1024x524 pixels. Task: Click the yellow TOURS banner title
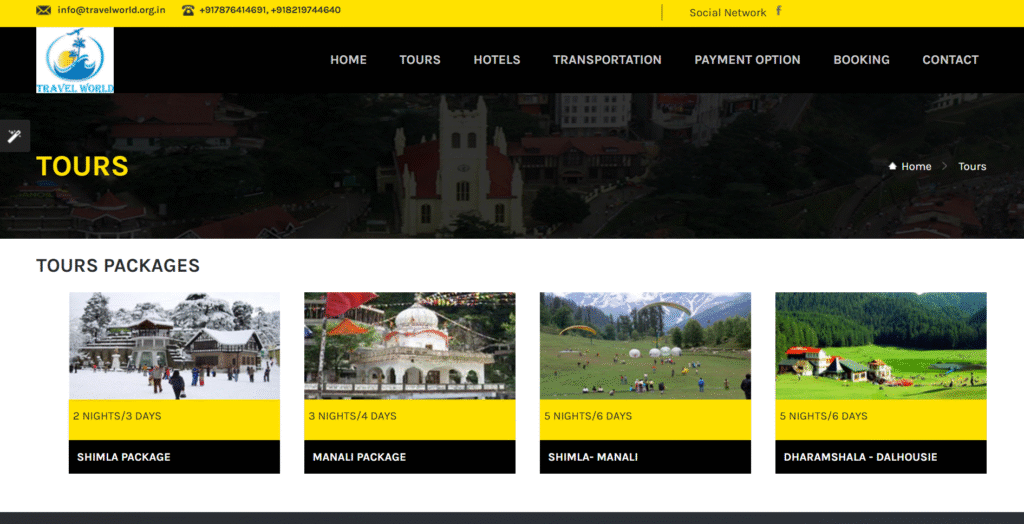point(82,166)
